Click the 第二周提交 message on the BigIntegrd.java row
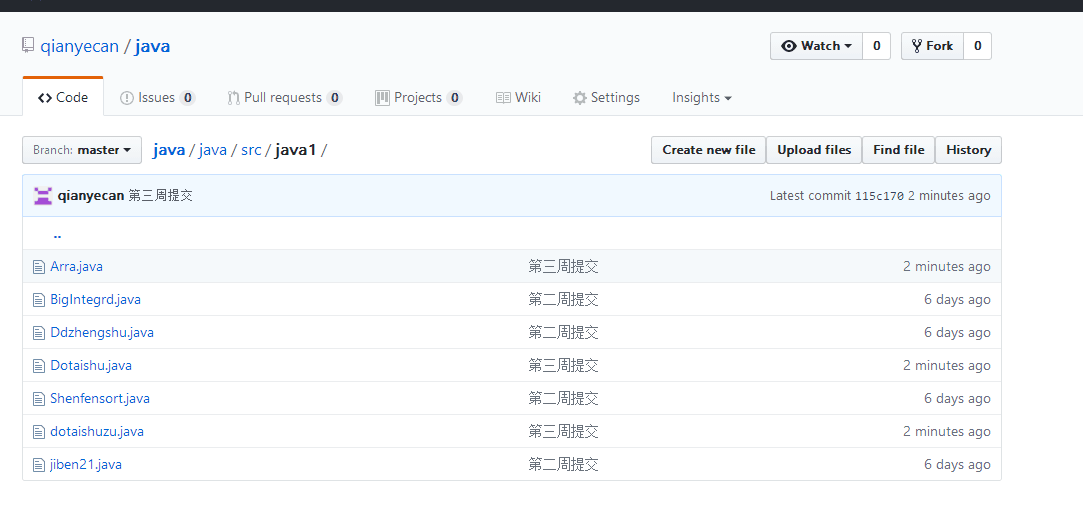The width and height of the screenshot is (1083, 530). [563, 300]
